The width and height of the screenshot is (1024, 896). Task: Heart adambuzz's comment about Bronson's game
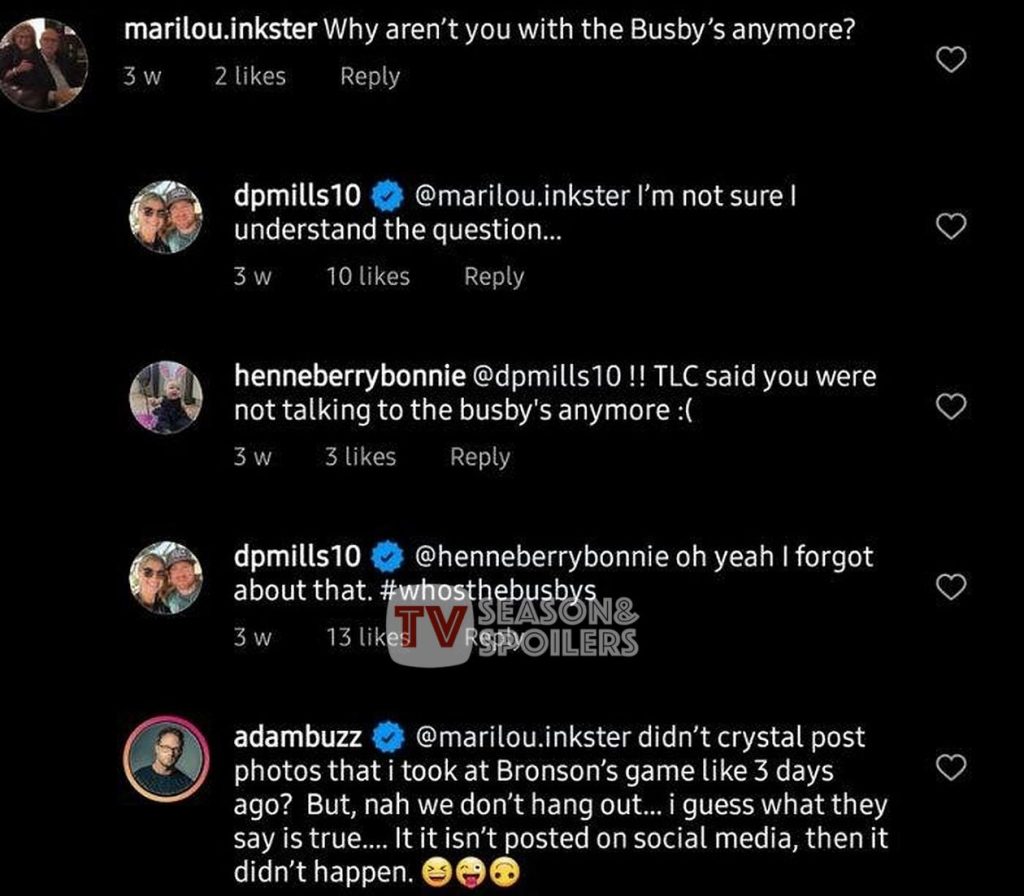tap(951, 767)
